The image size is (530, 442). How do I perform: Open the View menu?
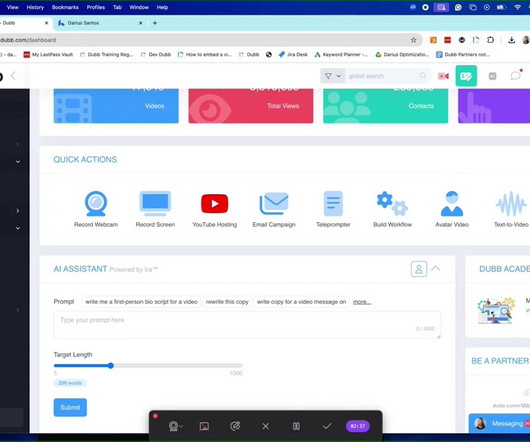[13, 7]
